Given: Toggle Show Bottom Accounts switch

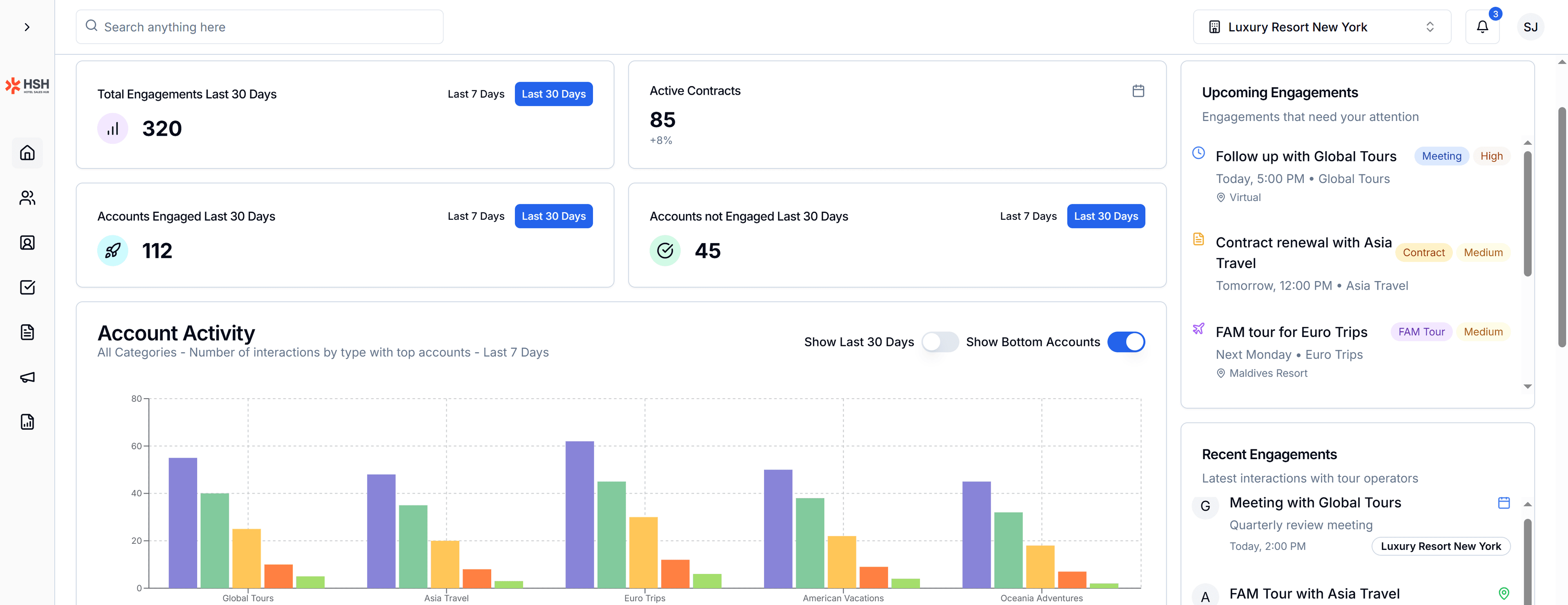Looking at the screenshot, I should (x=1125, y=342).
